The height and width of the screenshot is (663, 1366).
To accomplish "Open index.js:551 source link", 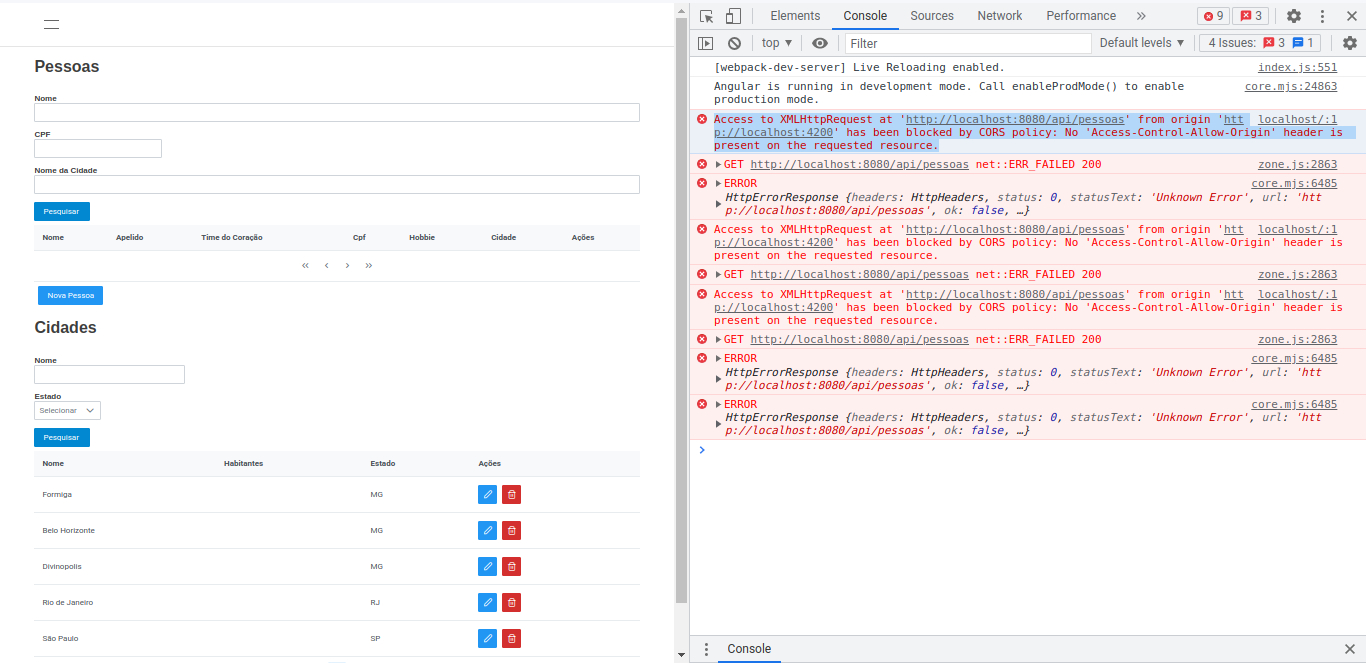I will [1297, 67].
